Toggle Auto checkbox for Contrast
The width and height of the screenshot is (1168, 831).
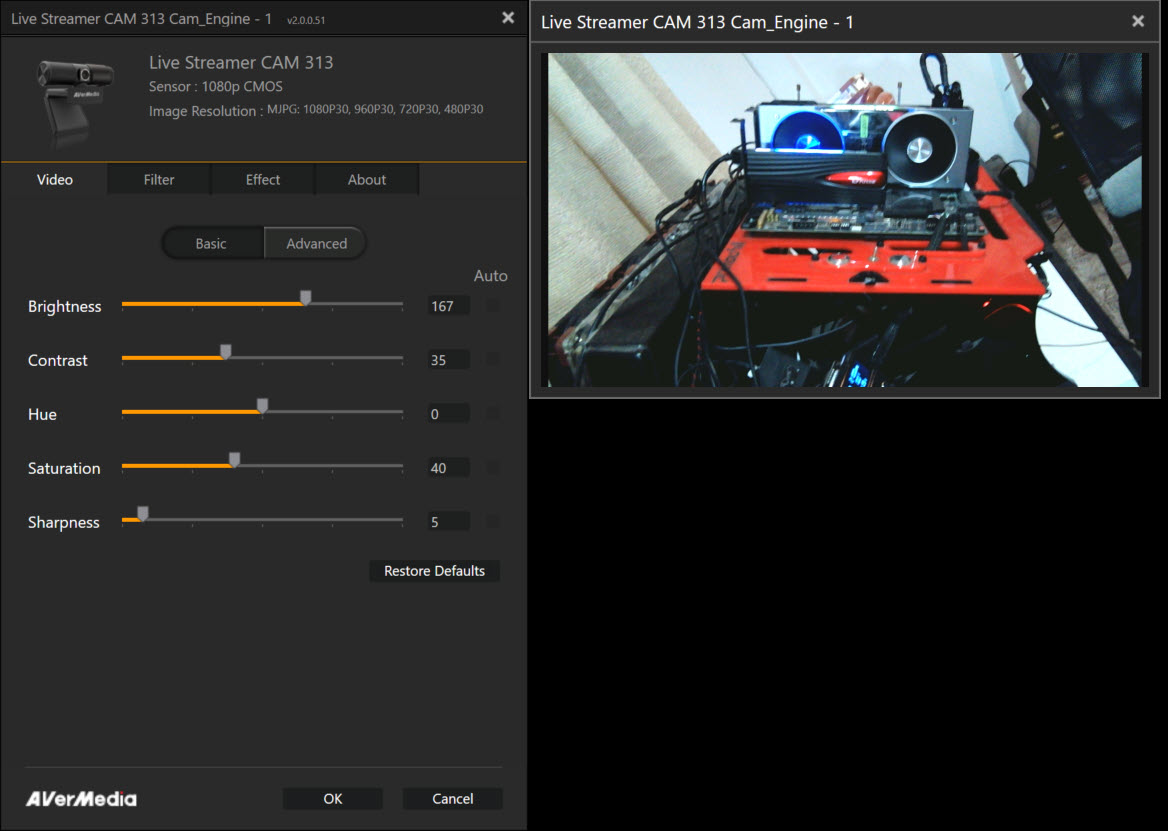(492, 359)
